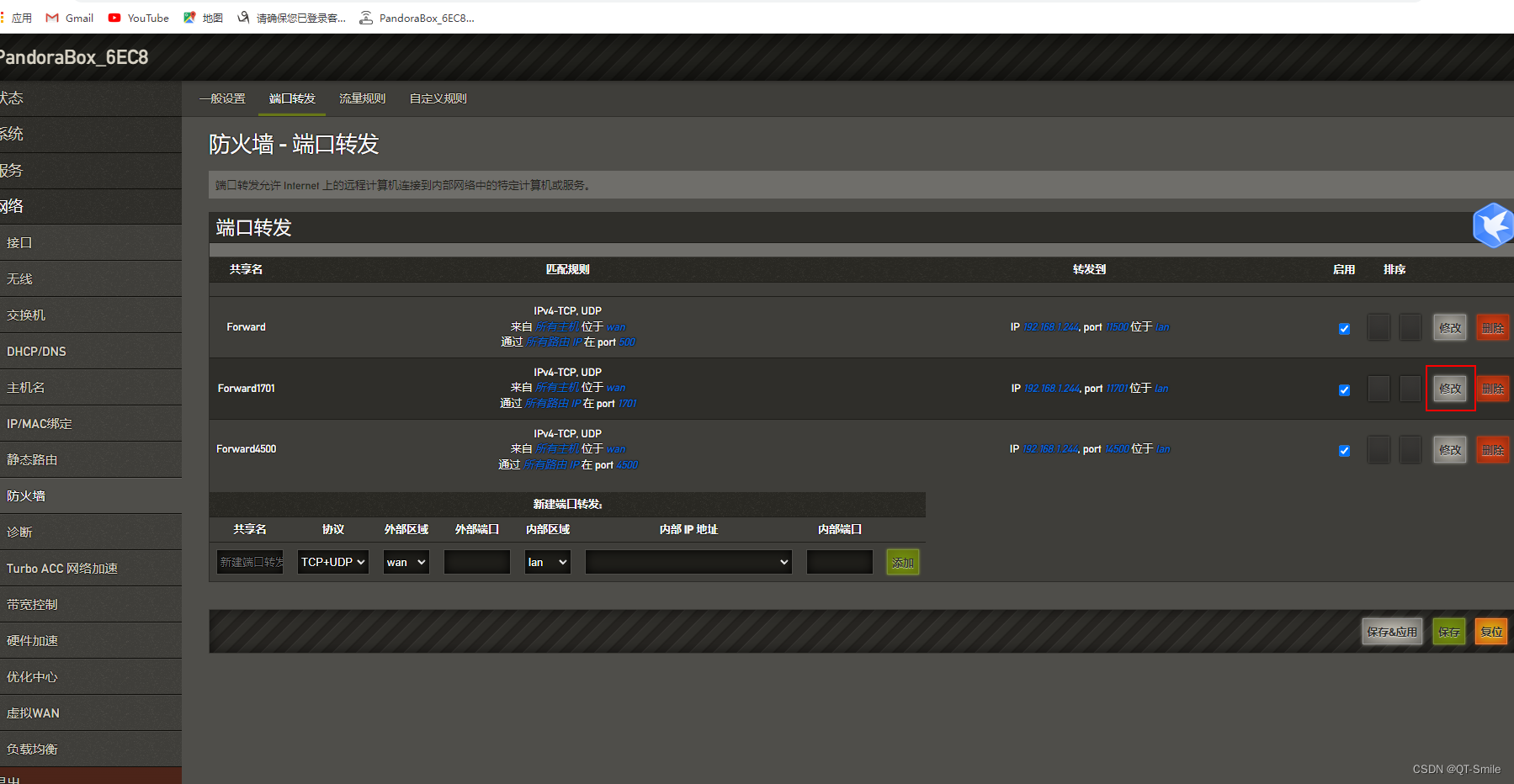Open the wan external zone dropdown

406,562
